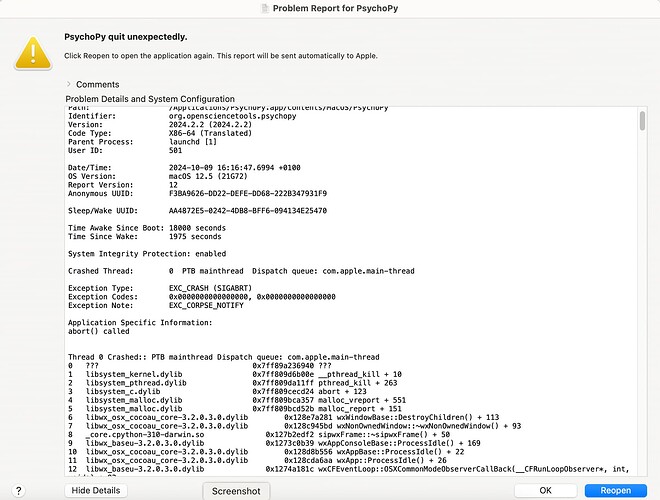The width and height of the screenshot is (660, 500).
Task: Click stack frame 'wxWindowBase::DestroyChildren()'
Action: pos(283,418)
